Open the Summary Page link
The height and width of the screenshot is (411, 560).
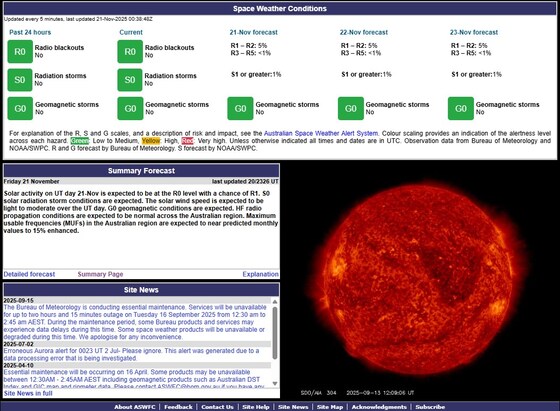click(x=100, y=274)
